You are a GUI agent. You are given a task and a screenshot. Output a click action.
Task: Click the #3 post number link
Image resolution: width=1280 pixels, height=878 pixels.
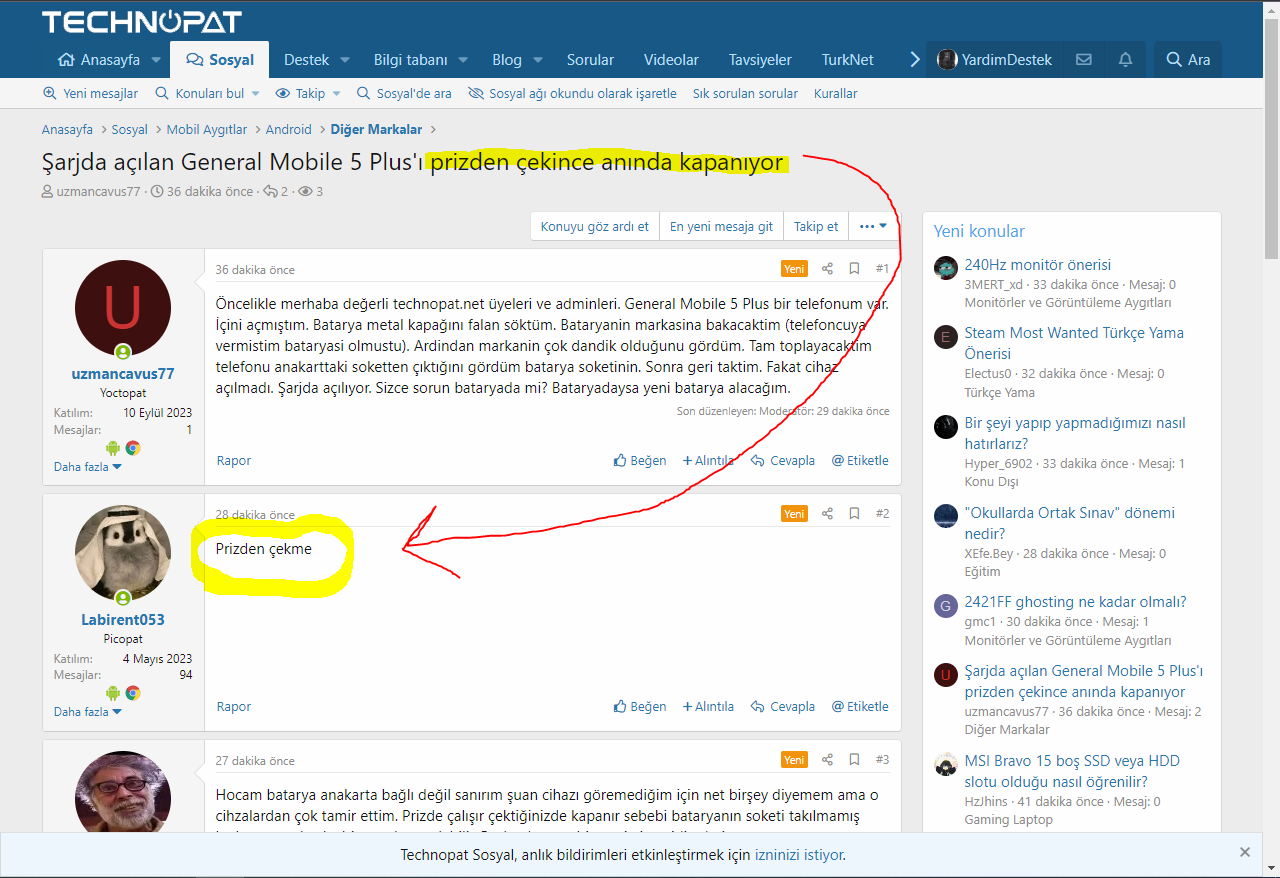882,760
